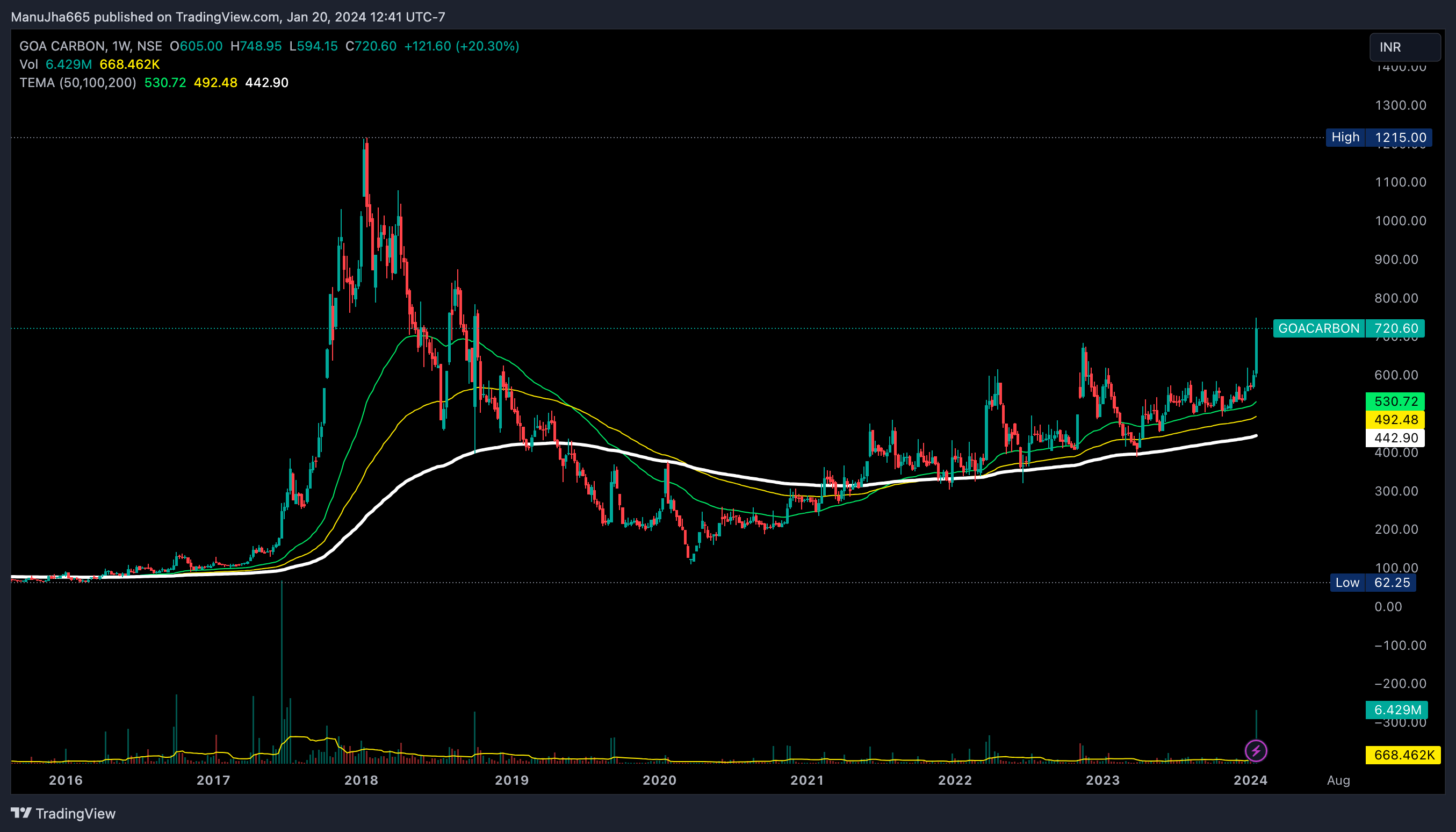The image size is (1456, 832).
Task: Click the 900.00 price axis tick
Action: (1396, 260)
